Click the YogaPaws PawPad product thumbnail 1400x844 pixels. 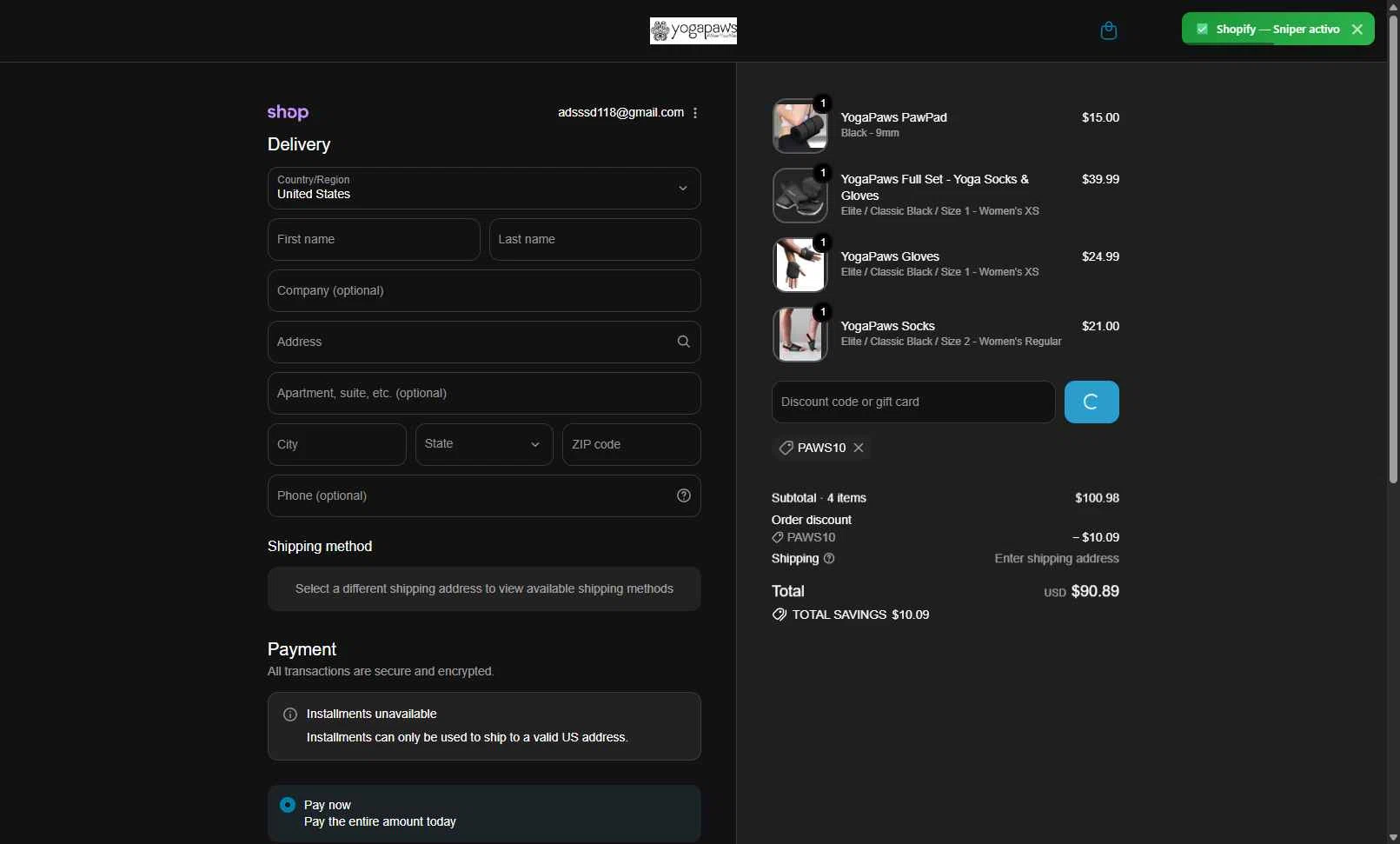tap(800, 126)
